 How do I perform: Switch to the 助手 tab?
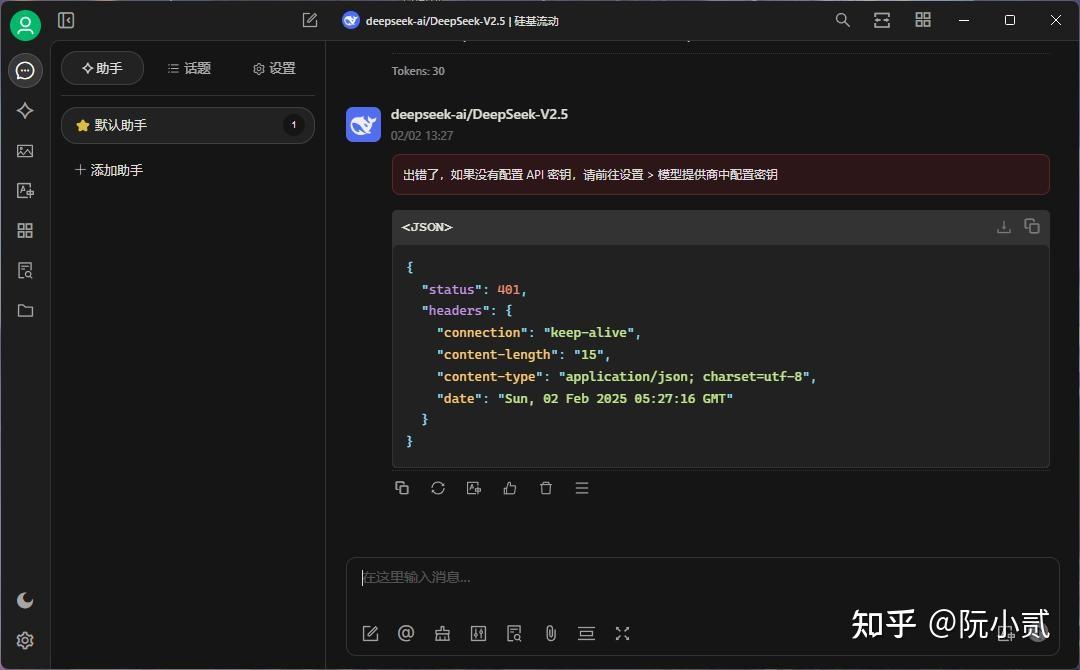click(103, 68)
